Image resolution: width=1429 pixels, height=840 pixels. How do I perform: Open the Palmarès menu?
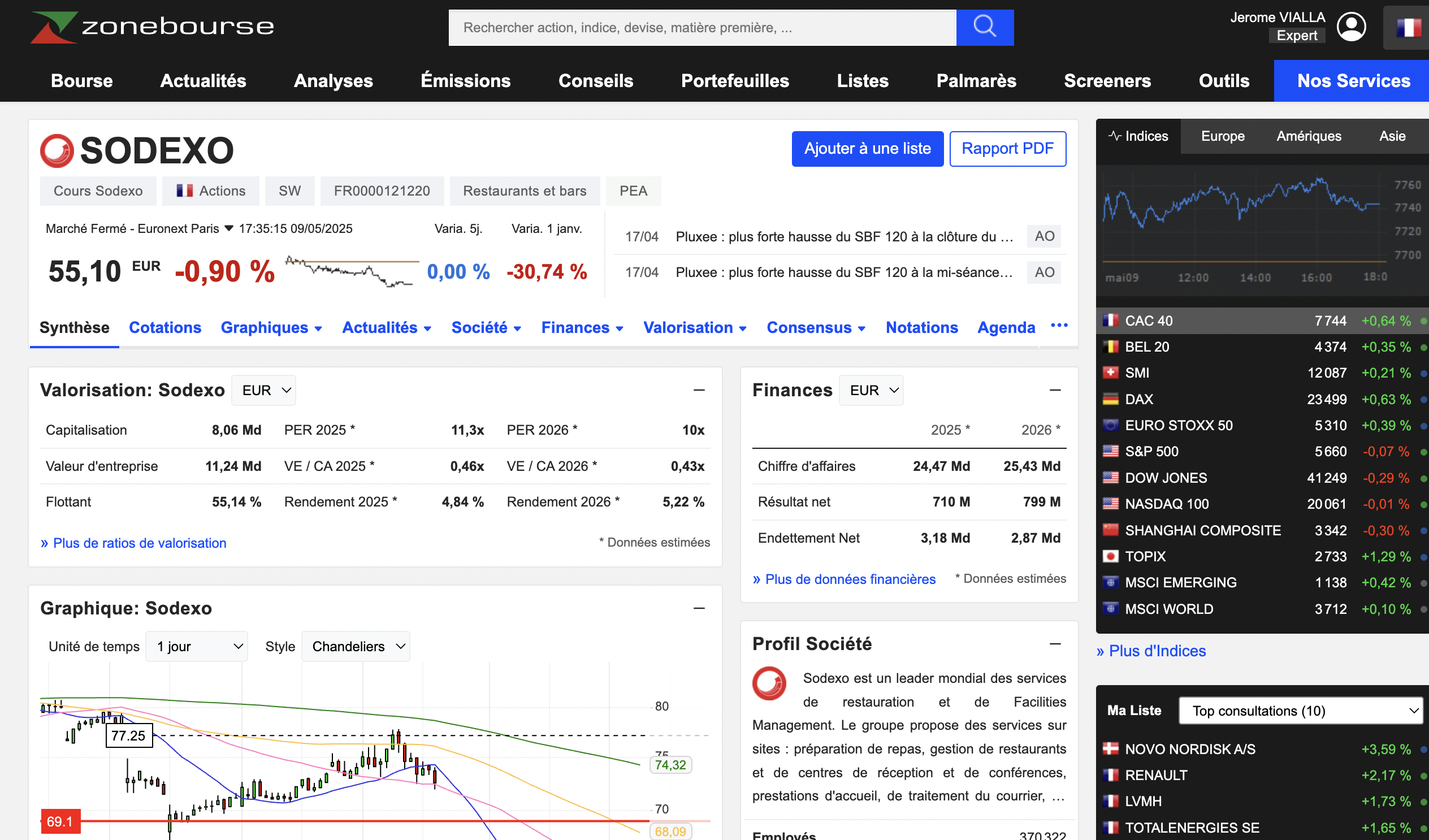tap(976, 80)
